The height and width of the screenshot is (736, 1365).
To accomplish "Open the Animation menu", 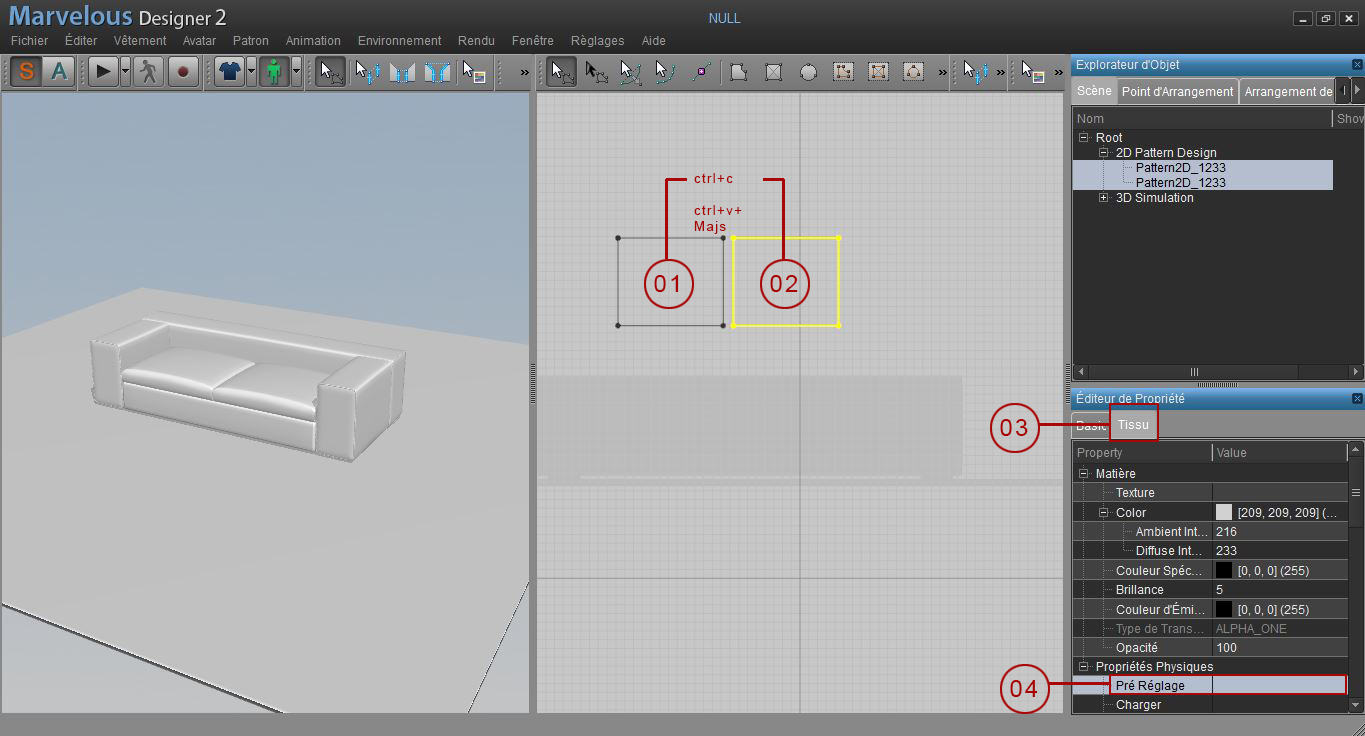I will tap(313, 41).
